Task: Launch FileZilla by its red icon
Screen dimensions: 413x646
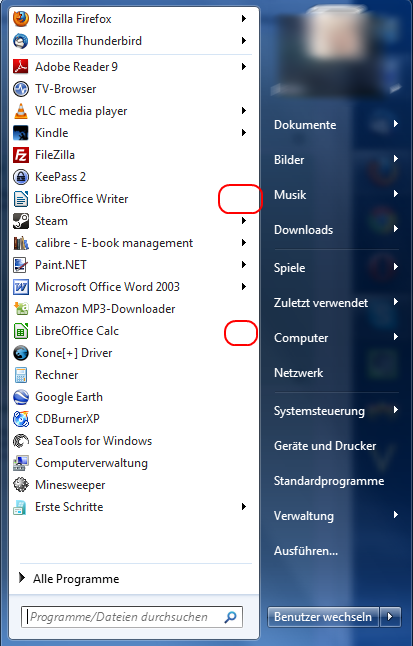Action: pyautogui.click(x=21, y=155)
